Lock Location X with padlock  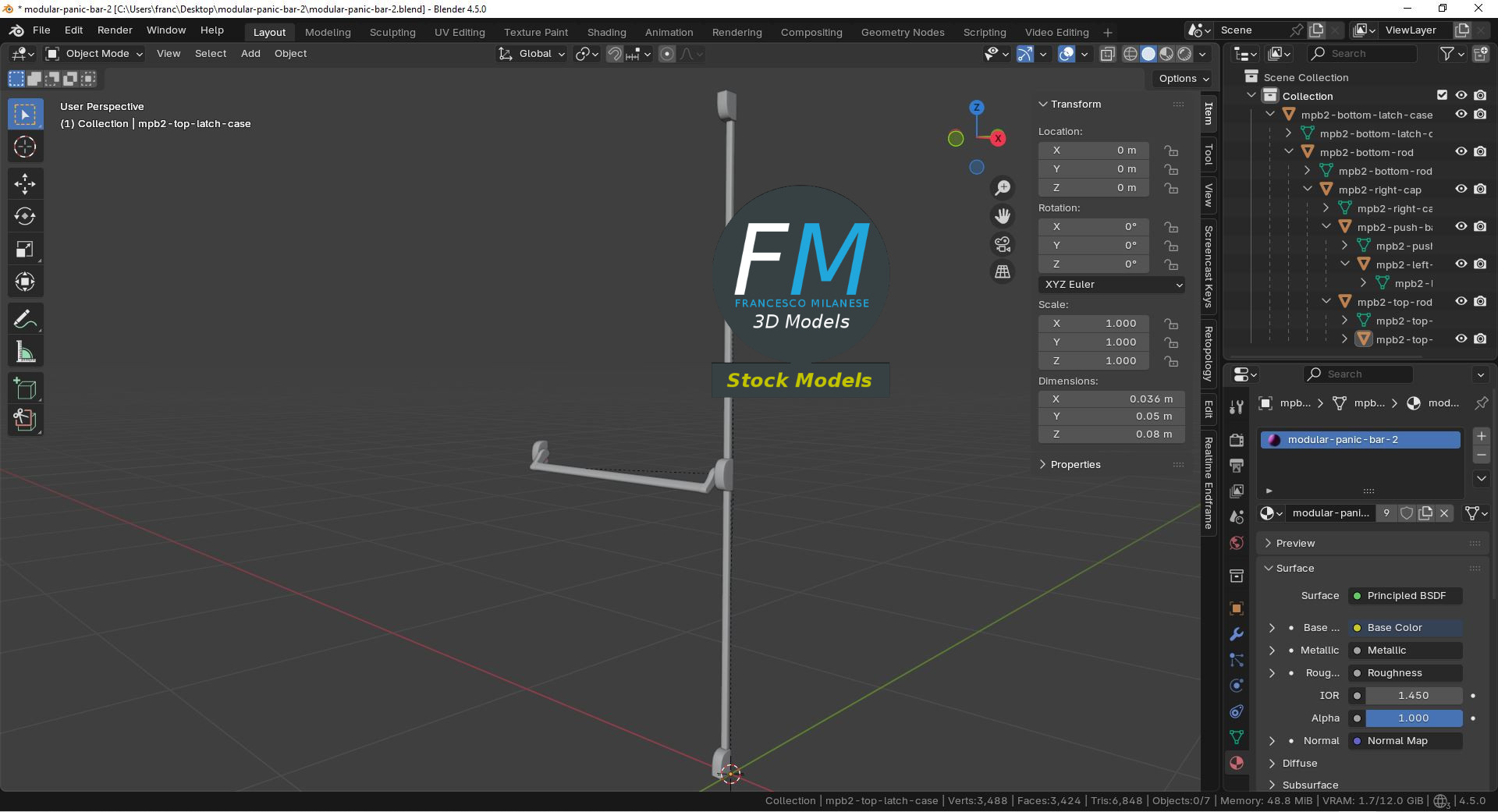(x=1171, y=151)
